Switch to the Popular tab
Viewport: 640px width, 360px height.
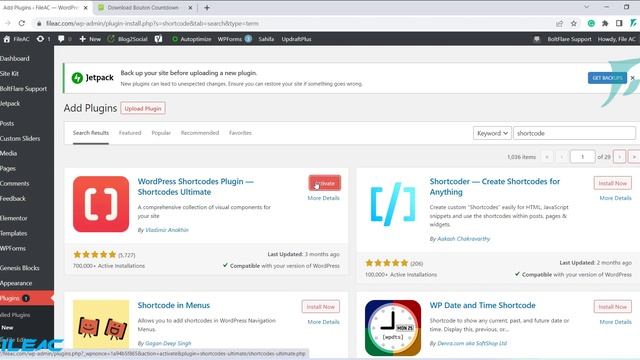point(161,133)
